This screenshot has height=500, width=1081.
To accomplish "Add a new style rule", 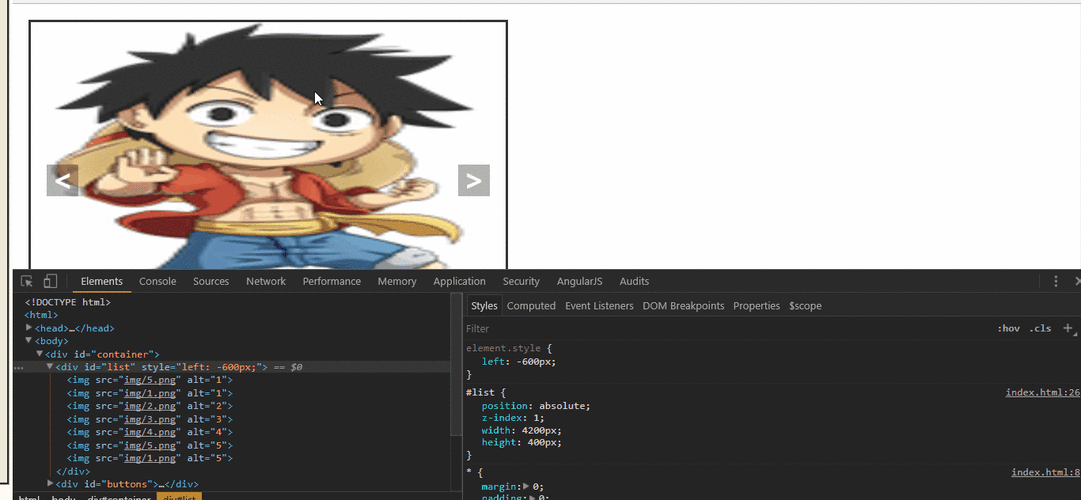I will (x=1067, y=328).
